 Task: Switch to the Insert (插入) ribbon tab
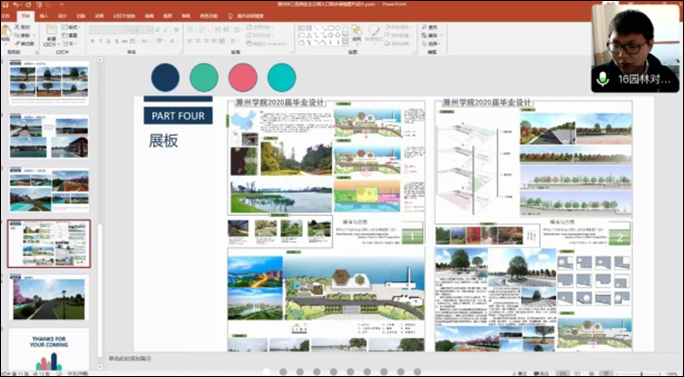click(44, 16)
